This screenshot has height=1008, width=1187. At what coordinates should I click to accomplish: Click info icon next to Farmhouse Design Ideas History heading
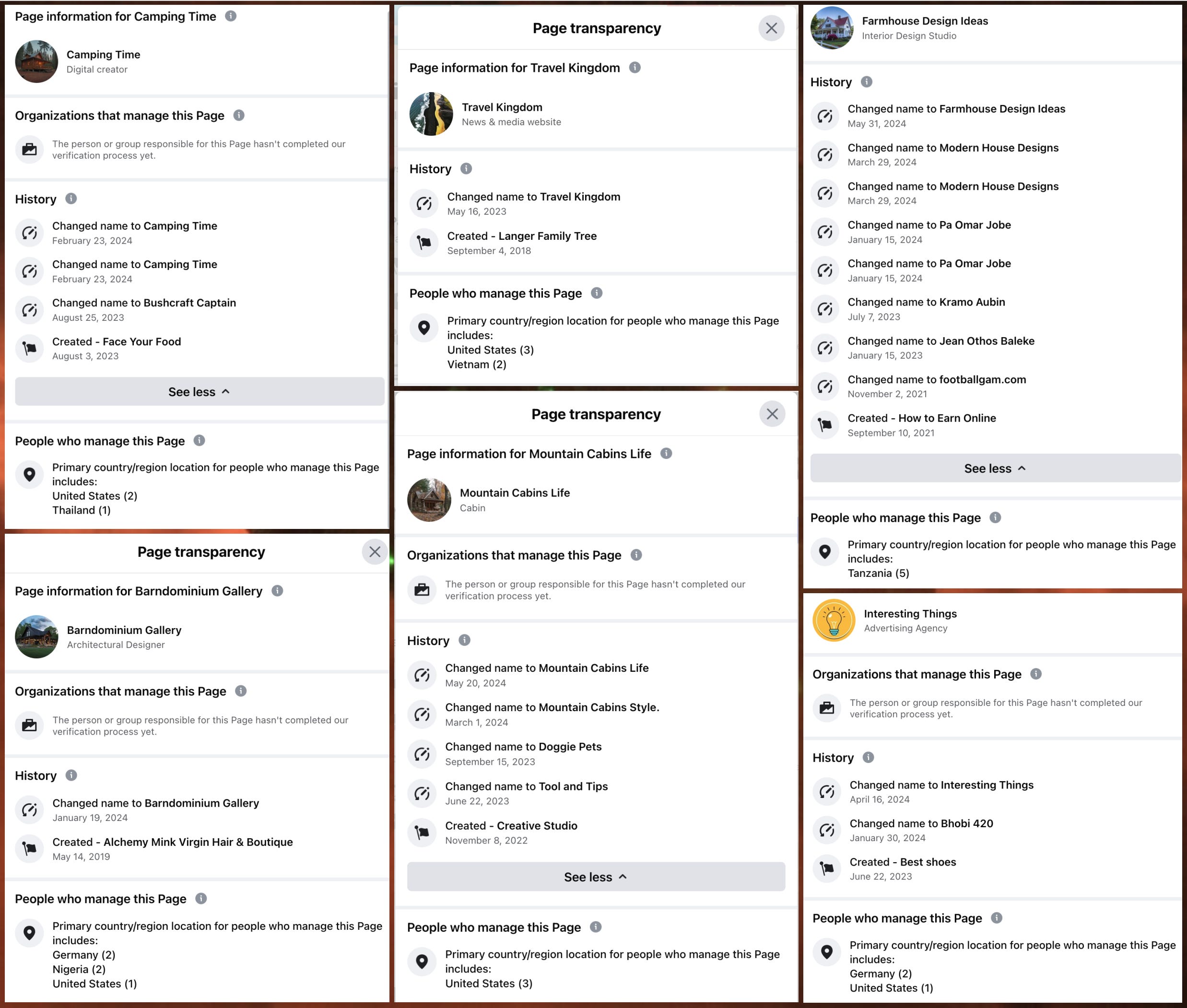pyautogui.click(x=866, y=82)
